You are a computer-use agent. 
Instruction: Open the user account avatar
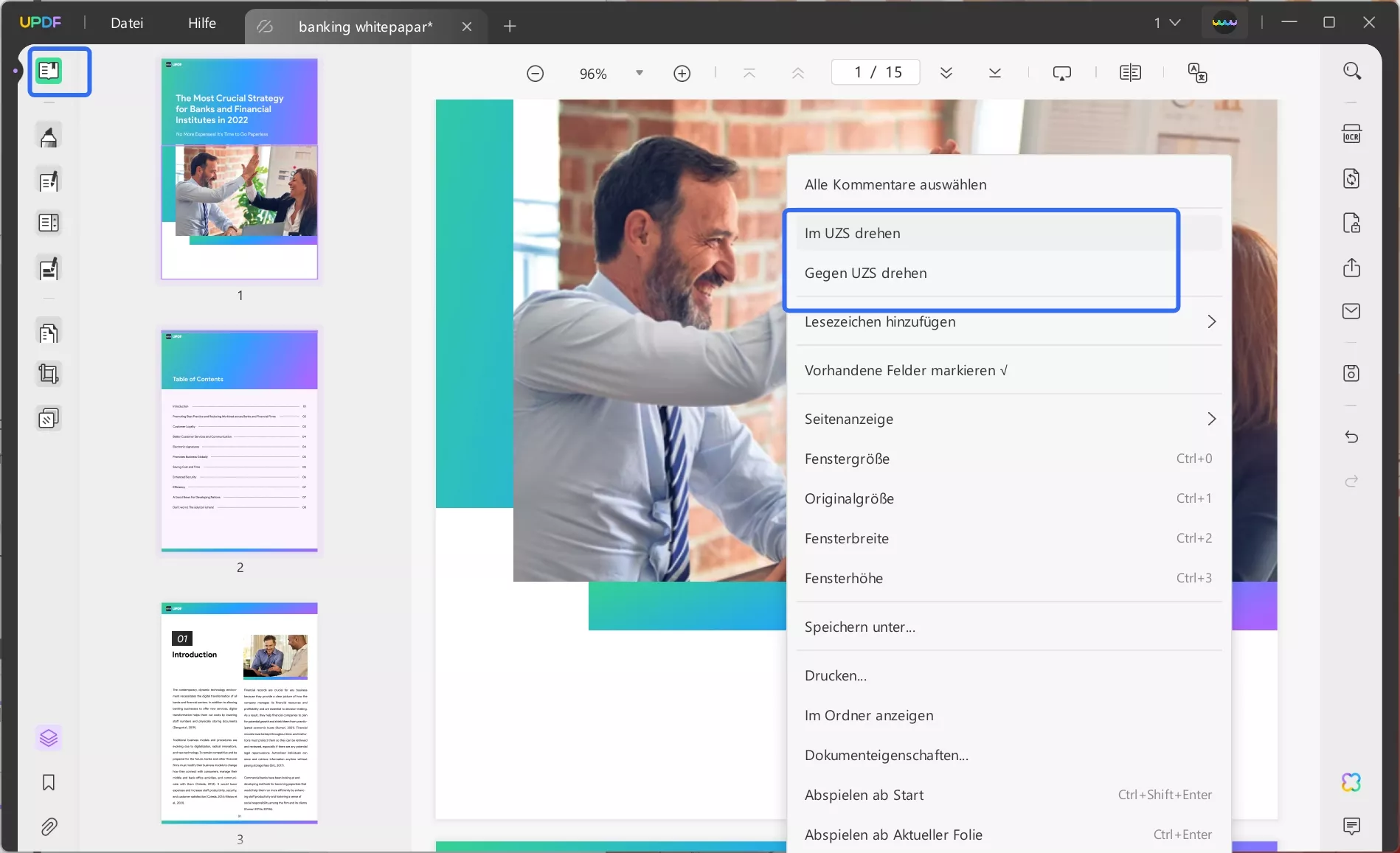[x=1224, y=23]
